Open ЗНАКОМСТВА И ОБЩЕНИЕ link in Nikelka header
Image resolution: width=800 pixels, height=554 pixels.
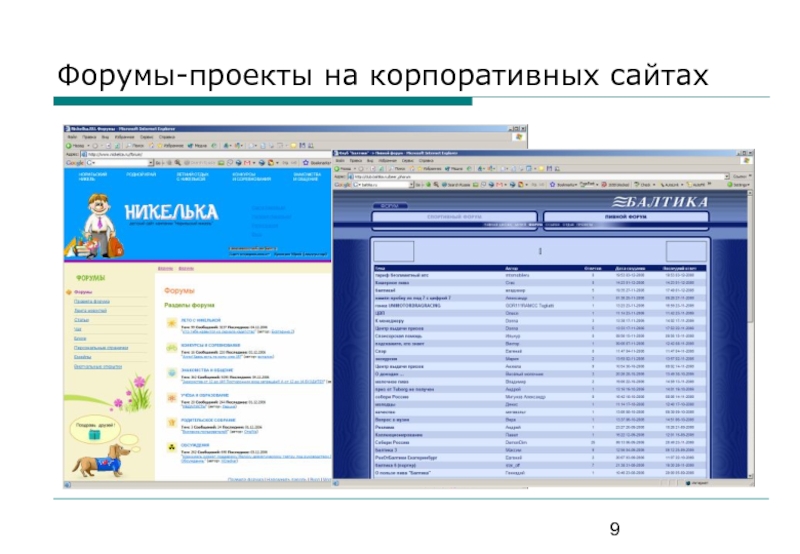click(x=307, y=177)
